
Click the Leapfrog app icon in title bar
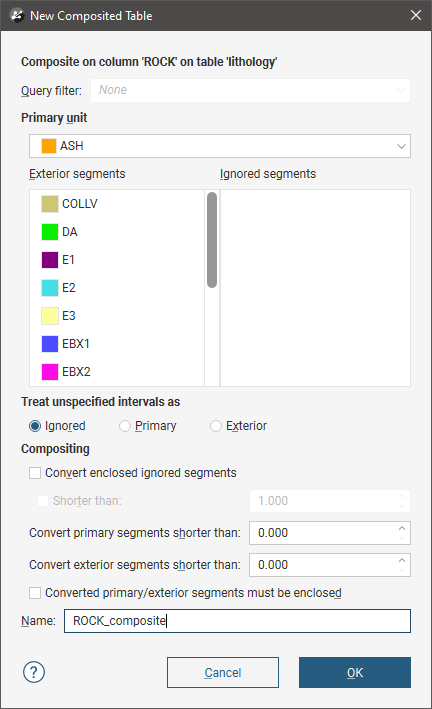point(17,15)
